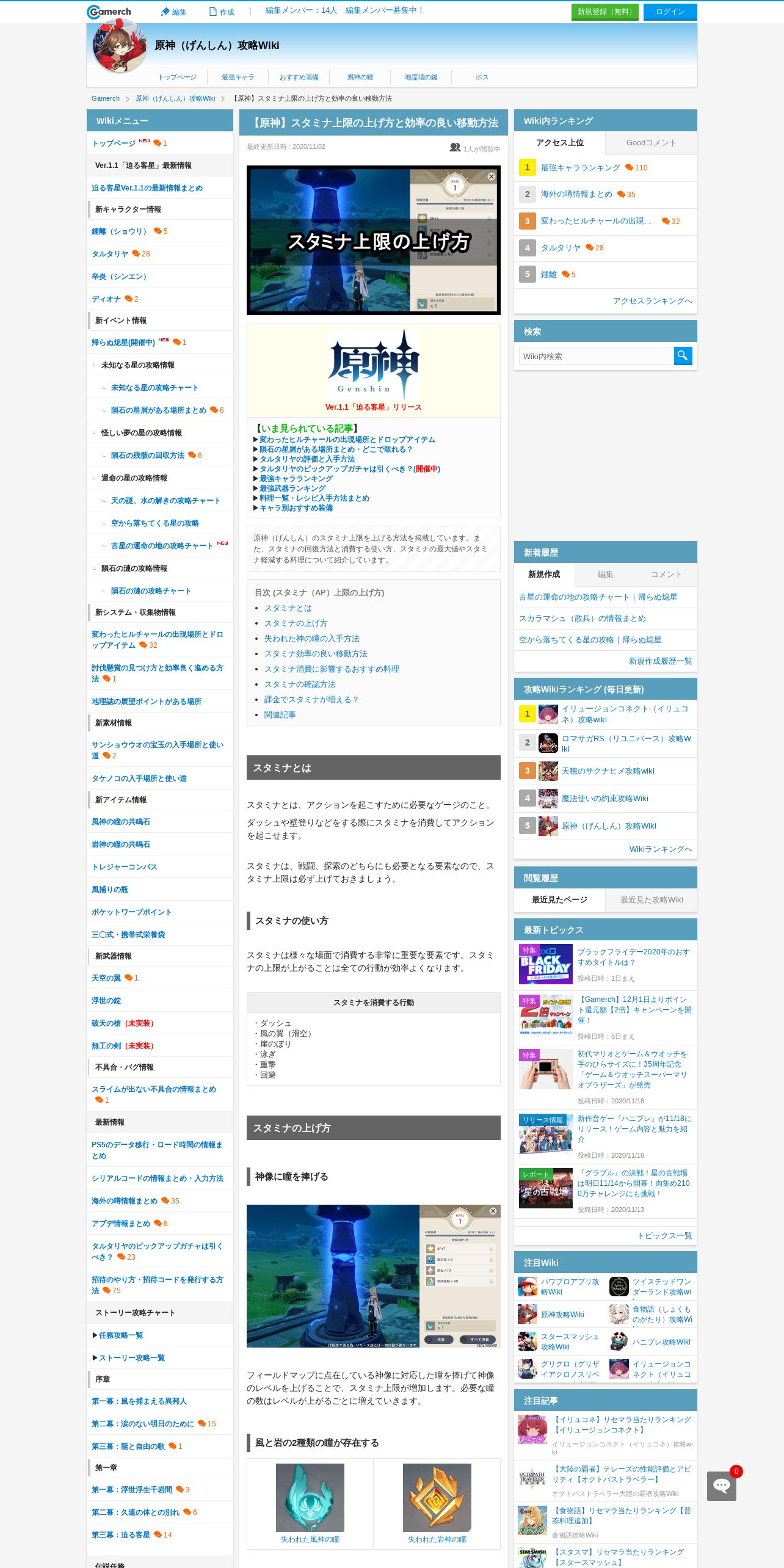The width and height of the screenshot is (784, 1568).
Task: Switch to 編集 tab in 新着履歴
Action: click(605, 575)
